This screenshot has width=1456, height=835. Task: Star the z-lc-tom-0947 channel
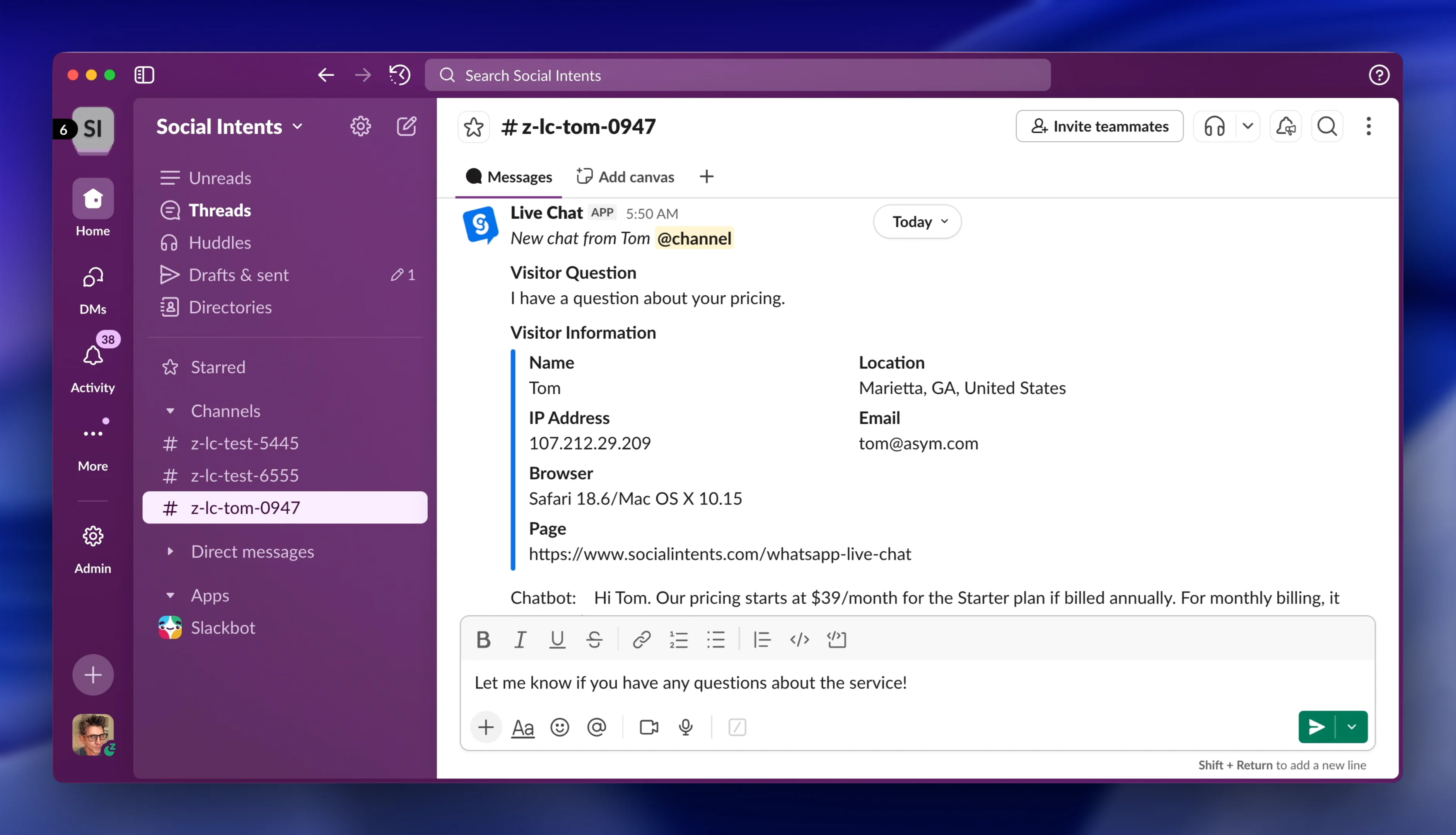(473, 126)
